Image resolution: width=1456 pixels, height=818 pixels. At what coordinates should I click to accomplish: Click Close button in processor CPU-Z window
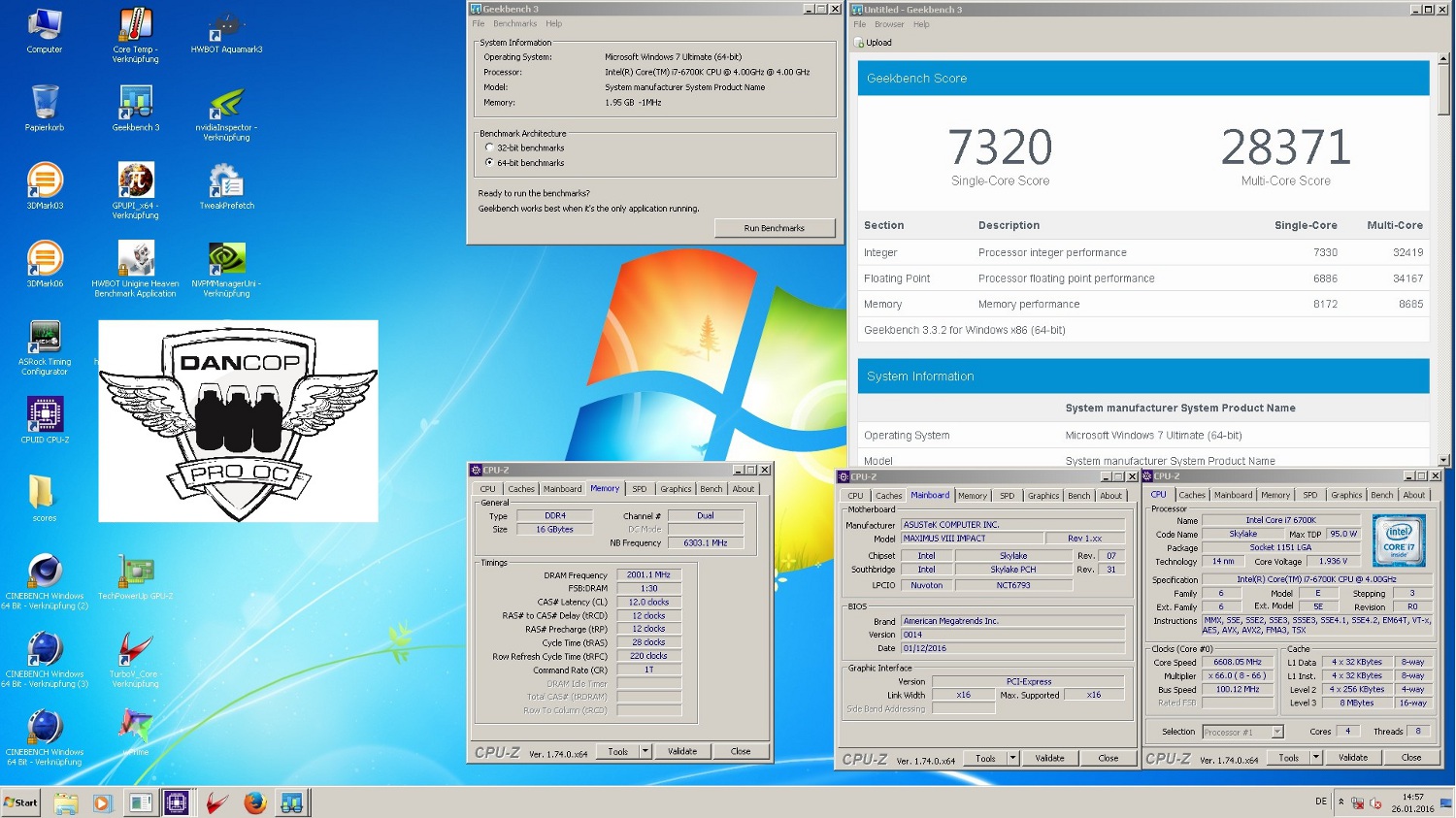(1411, 757)
